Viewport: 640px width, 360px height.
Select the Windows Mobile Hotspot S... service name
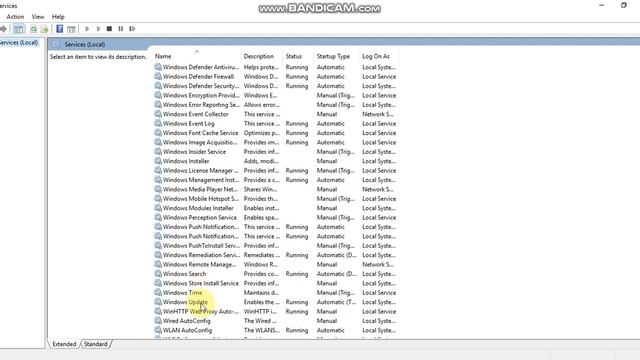click(201, 198)
